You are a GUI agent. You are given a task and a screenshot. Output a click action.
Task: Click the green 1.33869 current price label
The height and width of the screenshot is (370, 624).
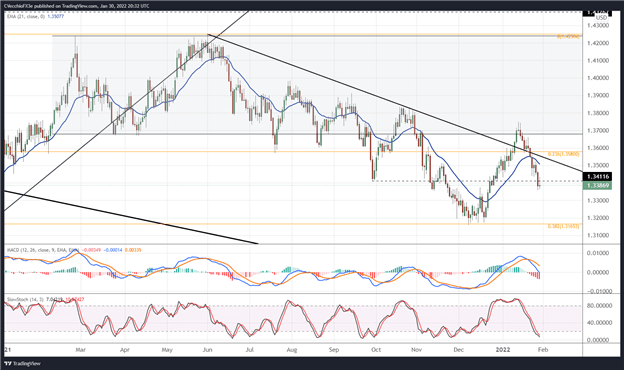(597, 185)
